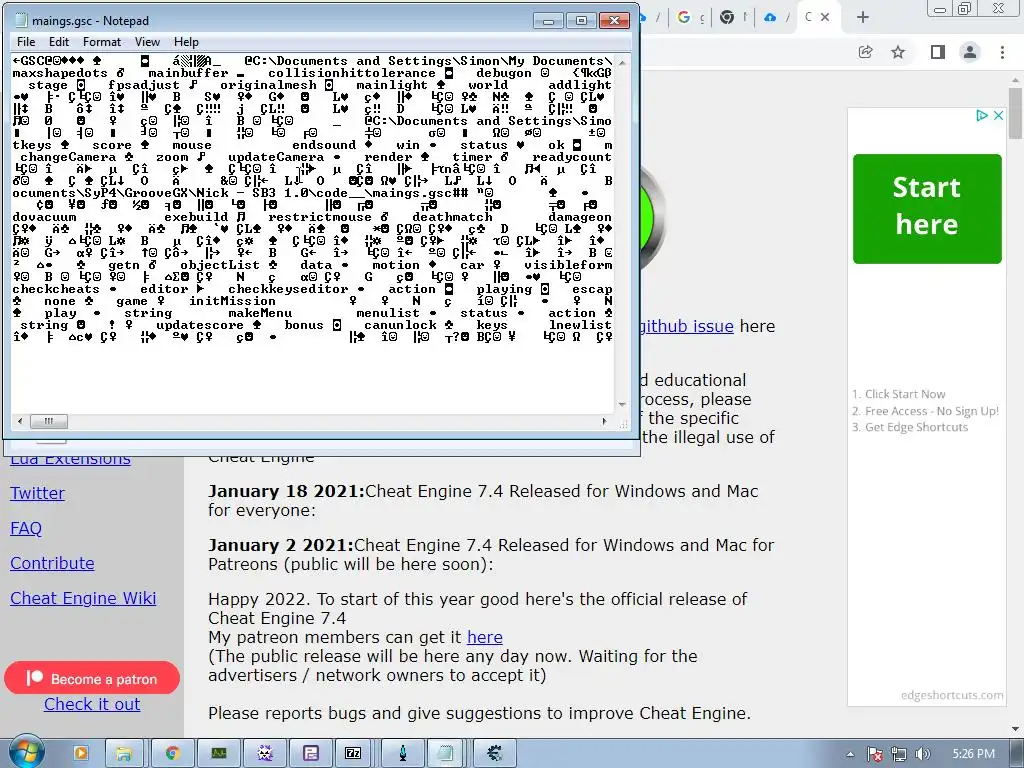The image size is (1024, 768).
Task: Switch to the Chrome-icon browser tab
Action: tap(735, 17)
